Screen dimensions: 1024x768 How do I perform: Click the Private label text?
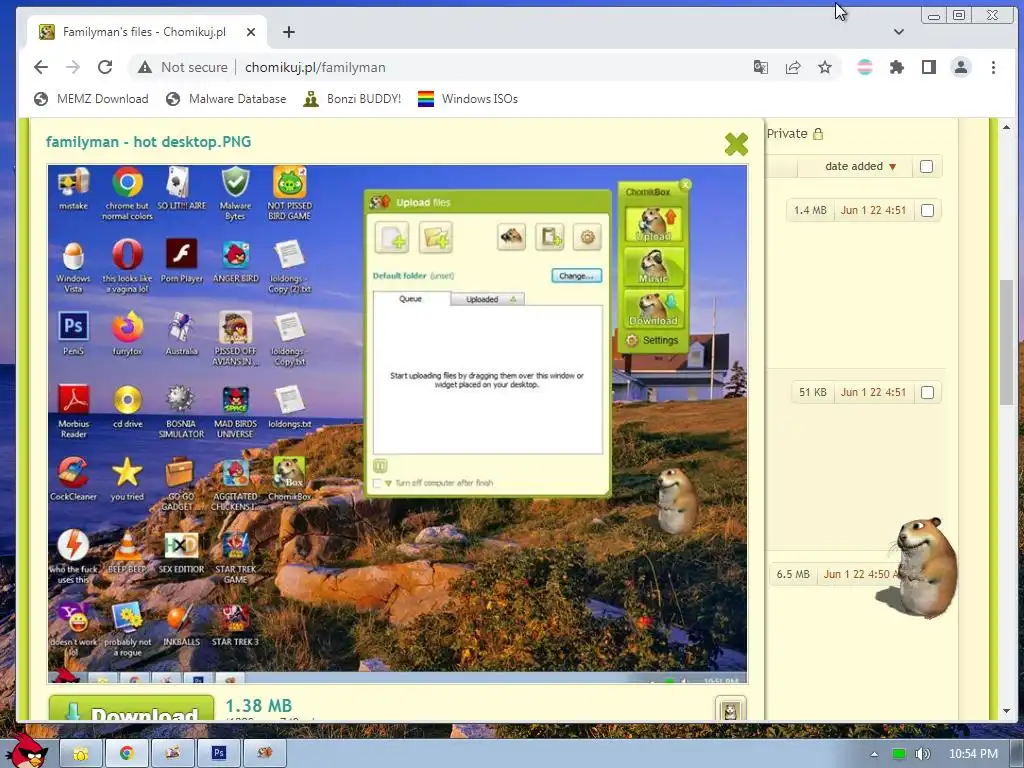pyautogui.click(x=787, y=134)
